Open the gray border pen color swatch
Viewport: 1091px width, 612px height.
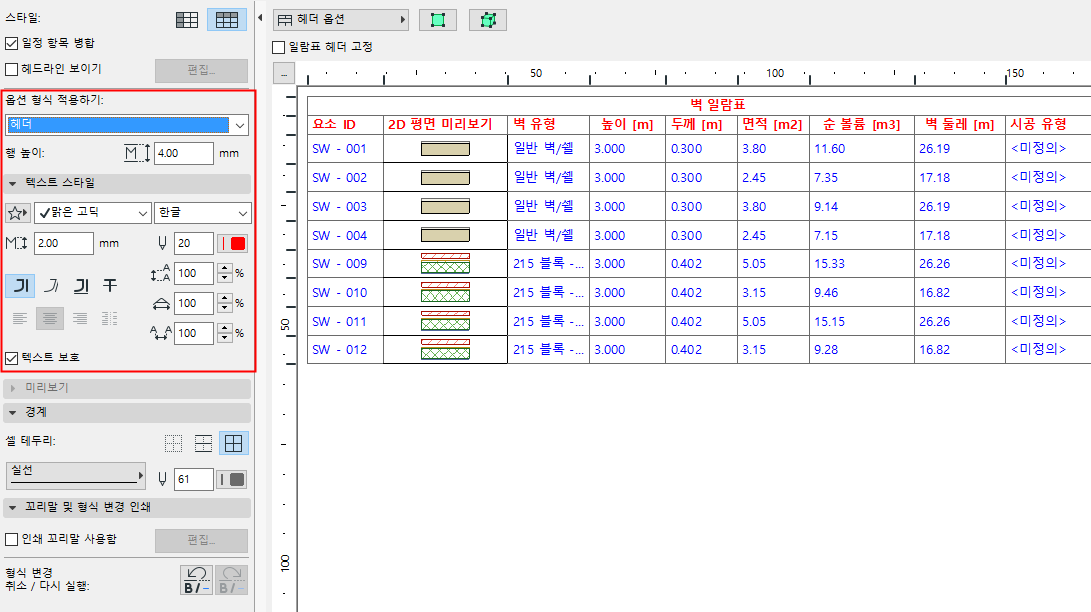[232, 479]
